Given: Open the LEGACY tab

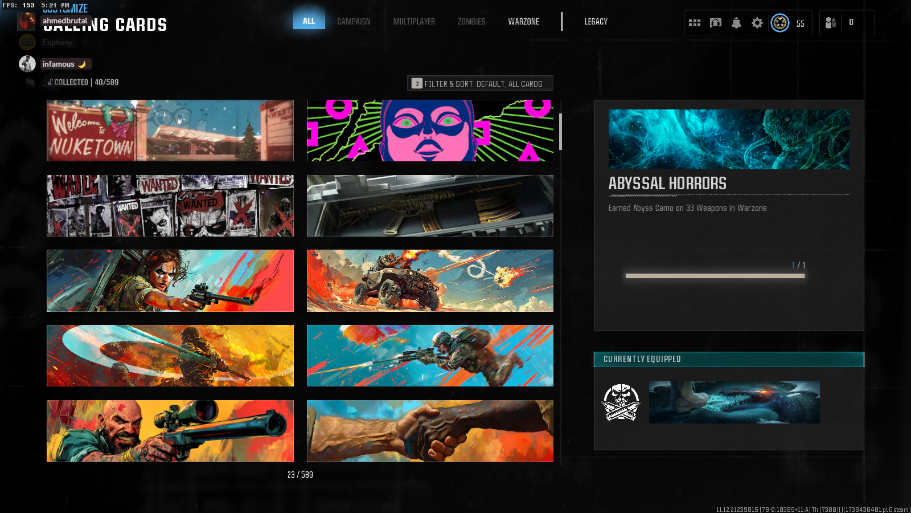Looking at the screenshot, I should (596, 21).
